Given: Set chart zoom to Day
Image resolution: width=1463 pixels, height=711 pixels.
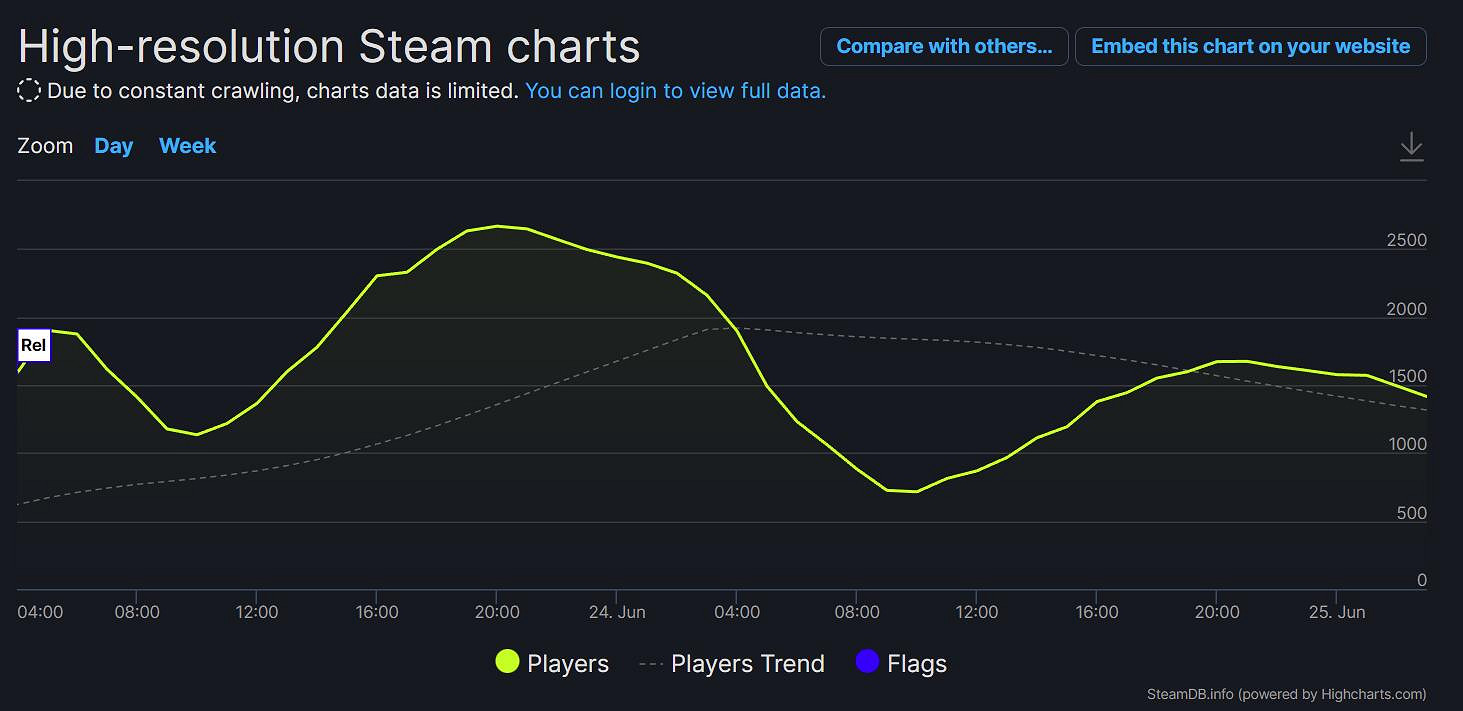Looking at the screenshot, I should point(114,146).
